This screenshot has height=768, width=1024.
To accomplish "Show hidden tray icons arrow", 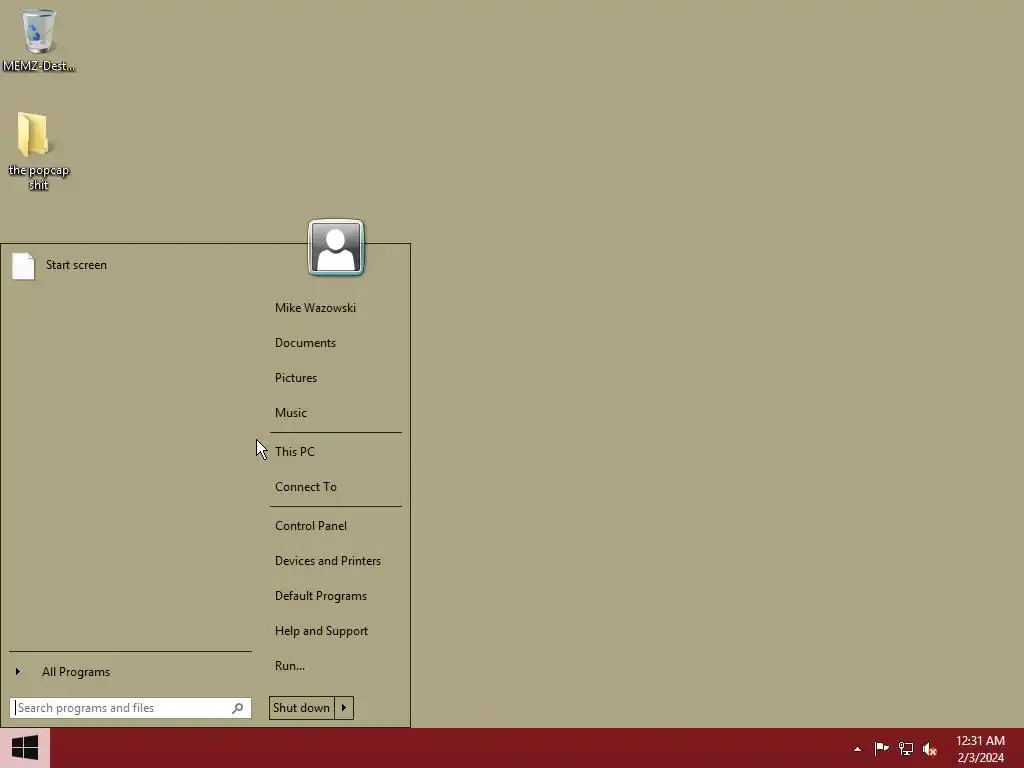I will [857, 749].
